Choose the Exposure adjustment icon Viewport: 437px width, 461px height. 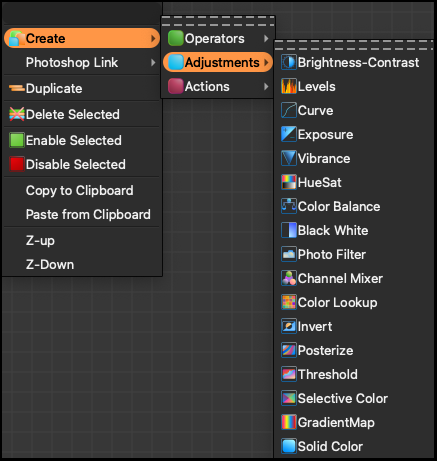click(289, 134)
